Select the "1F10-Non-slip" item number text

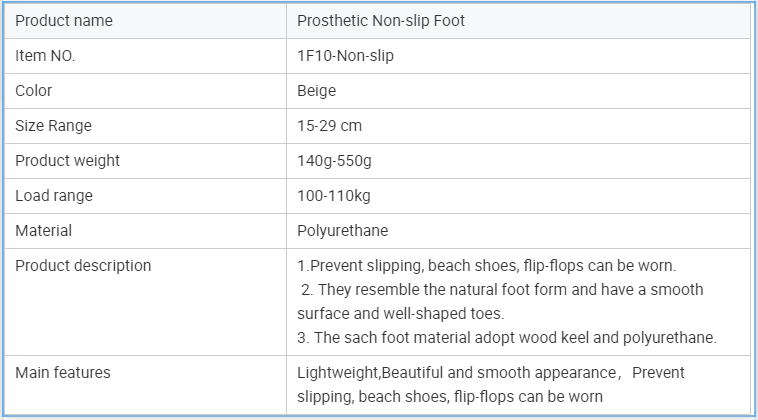coord(345,56)
